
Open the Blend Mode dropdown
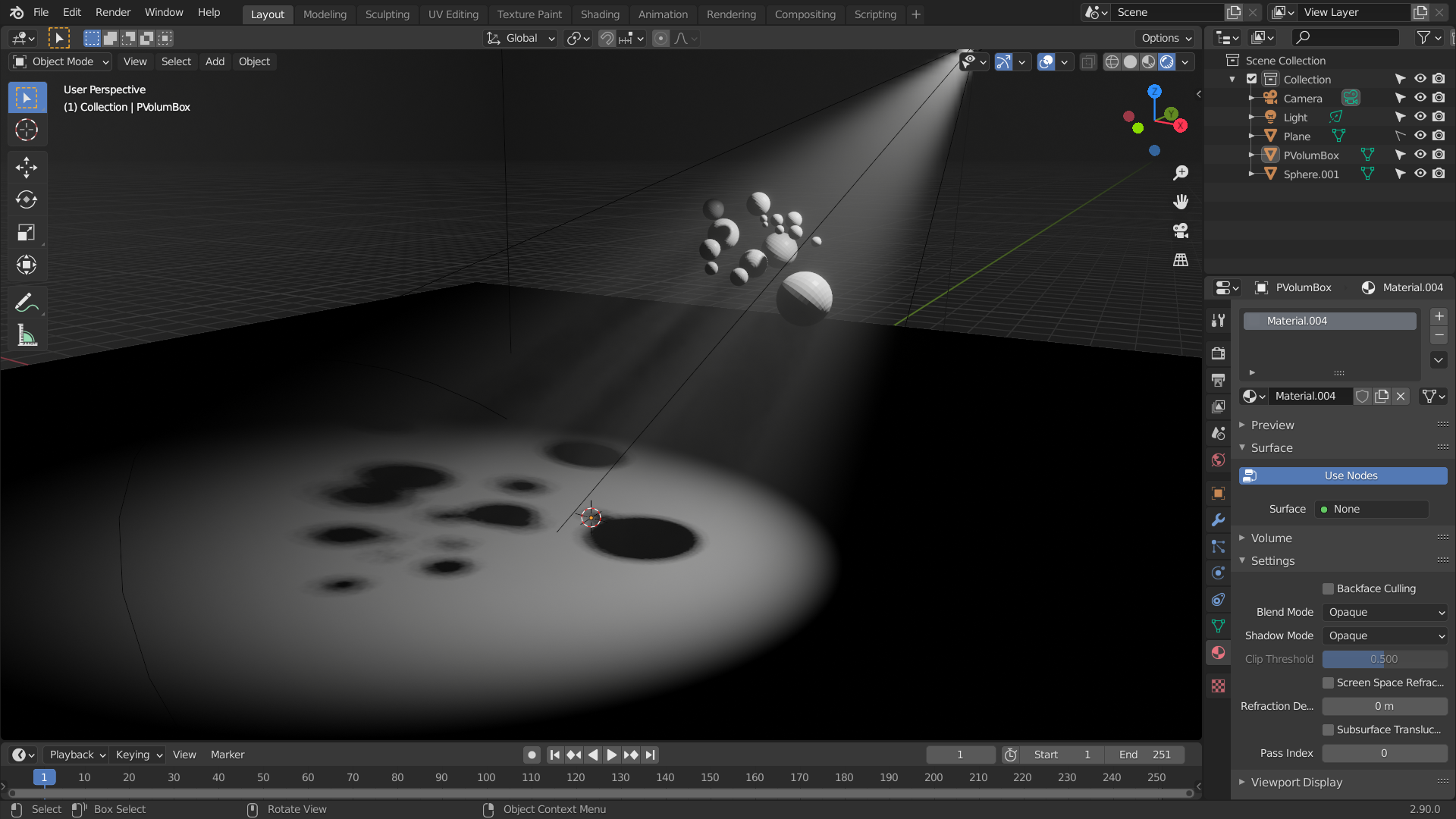pos(1385,612)
